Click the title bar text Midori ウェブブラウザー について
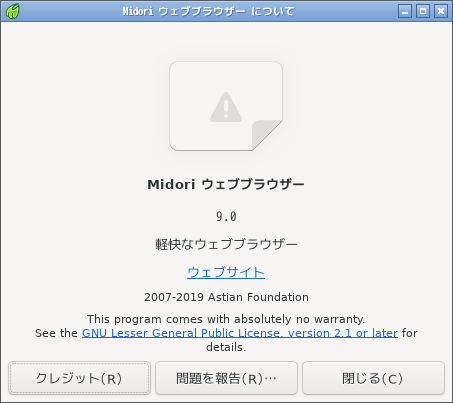Image resolution: width=453 pixels, height=403 pixels. click(x=209, y=11)
